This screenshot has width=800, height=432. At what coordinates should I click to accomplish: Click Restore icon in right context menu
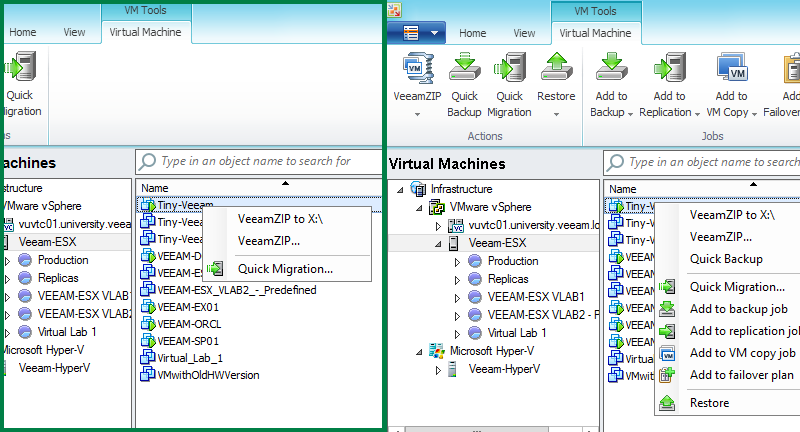tap(667, 403)
